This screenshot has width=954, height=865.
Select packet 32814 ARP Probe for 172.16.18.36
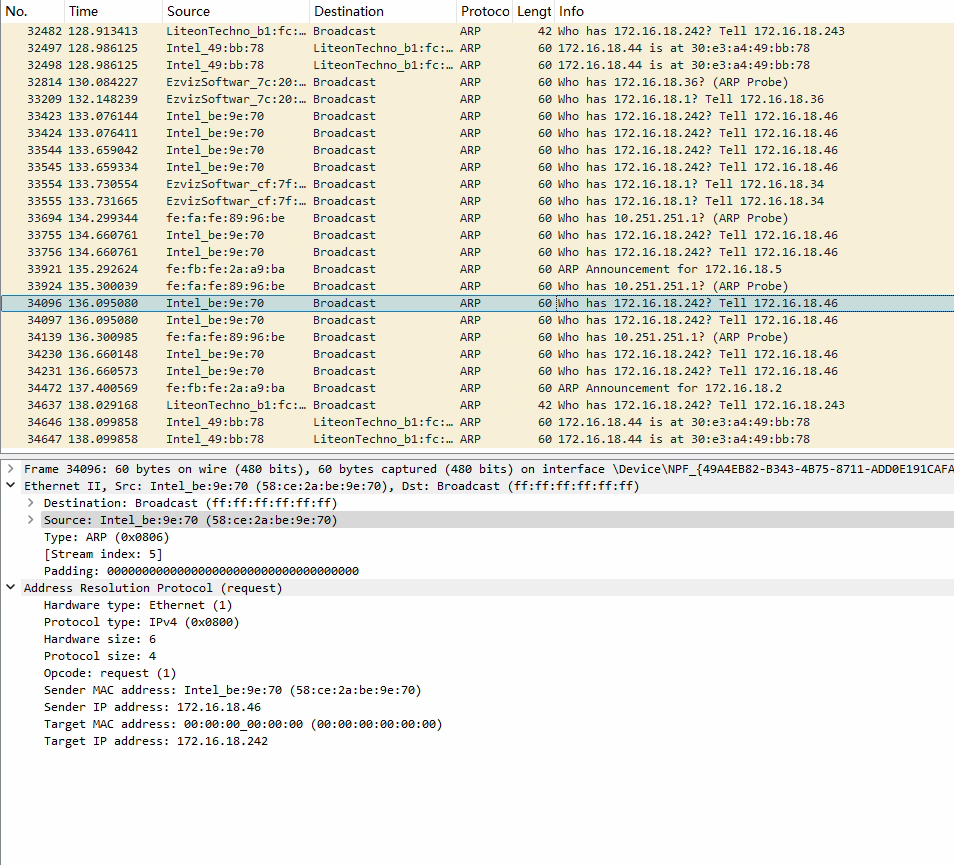(x=477, y=82)
